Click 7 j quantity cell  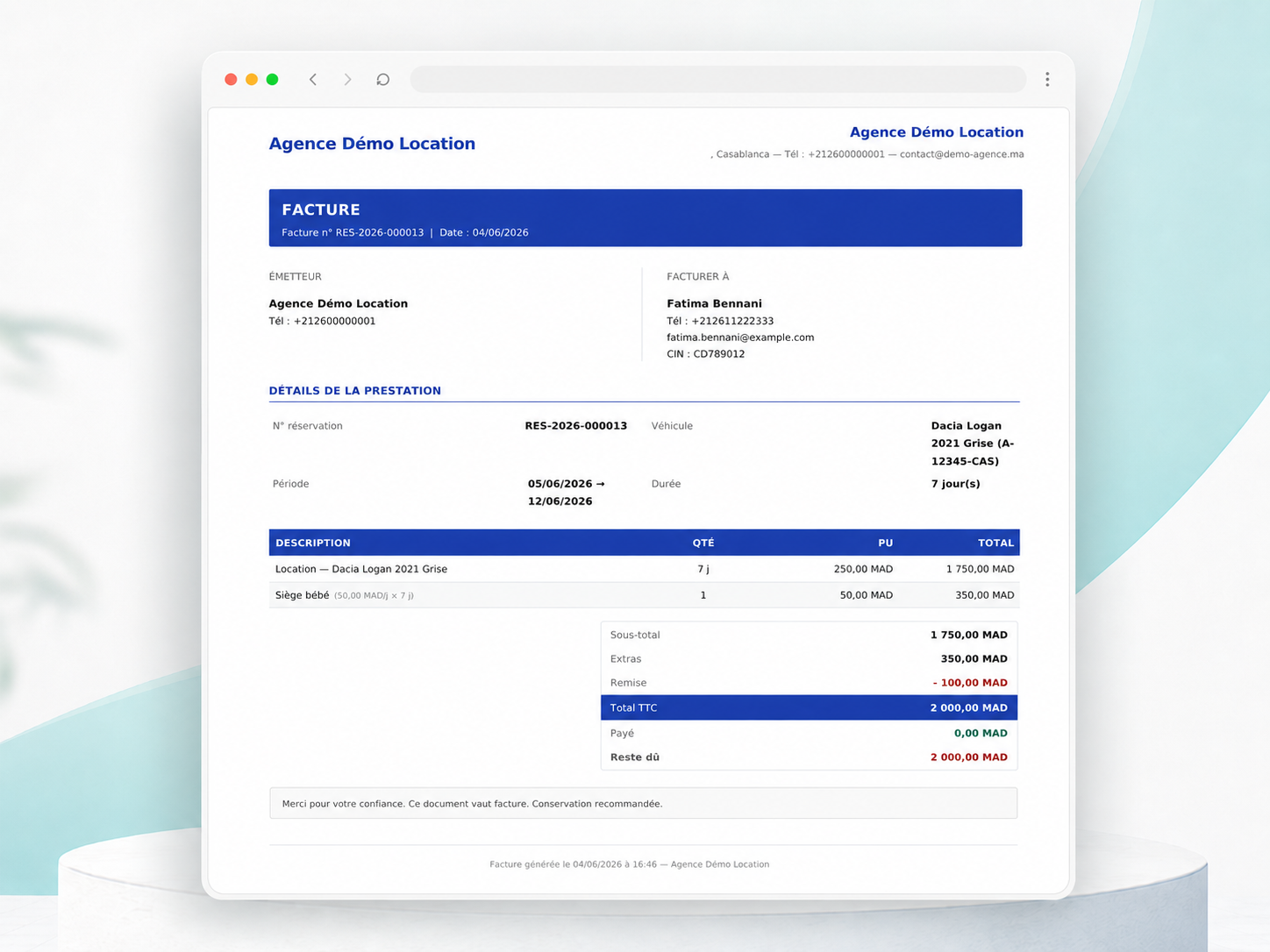(703, 570)
